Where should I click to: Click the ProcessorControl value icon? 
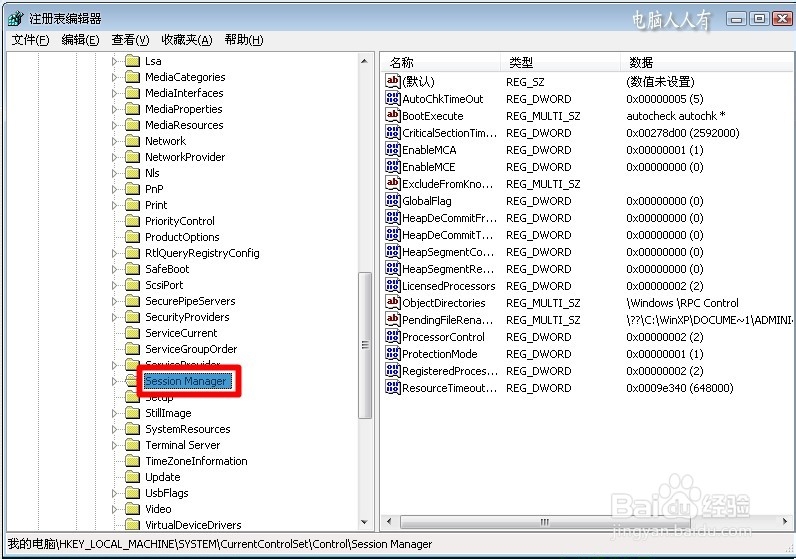point(393,337)
